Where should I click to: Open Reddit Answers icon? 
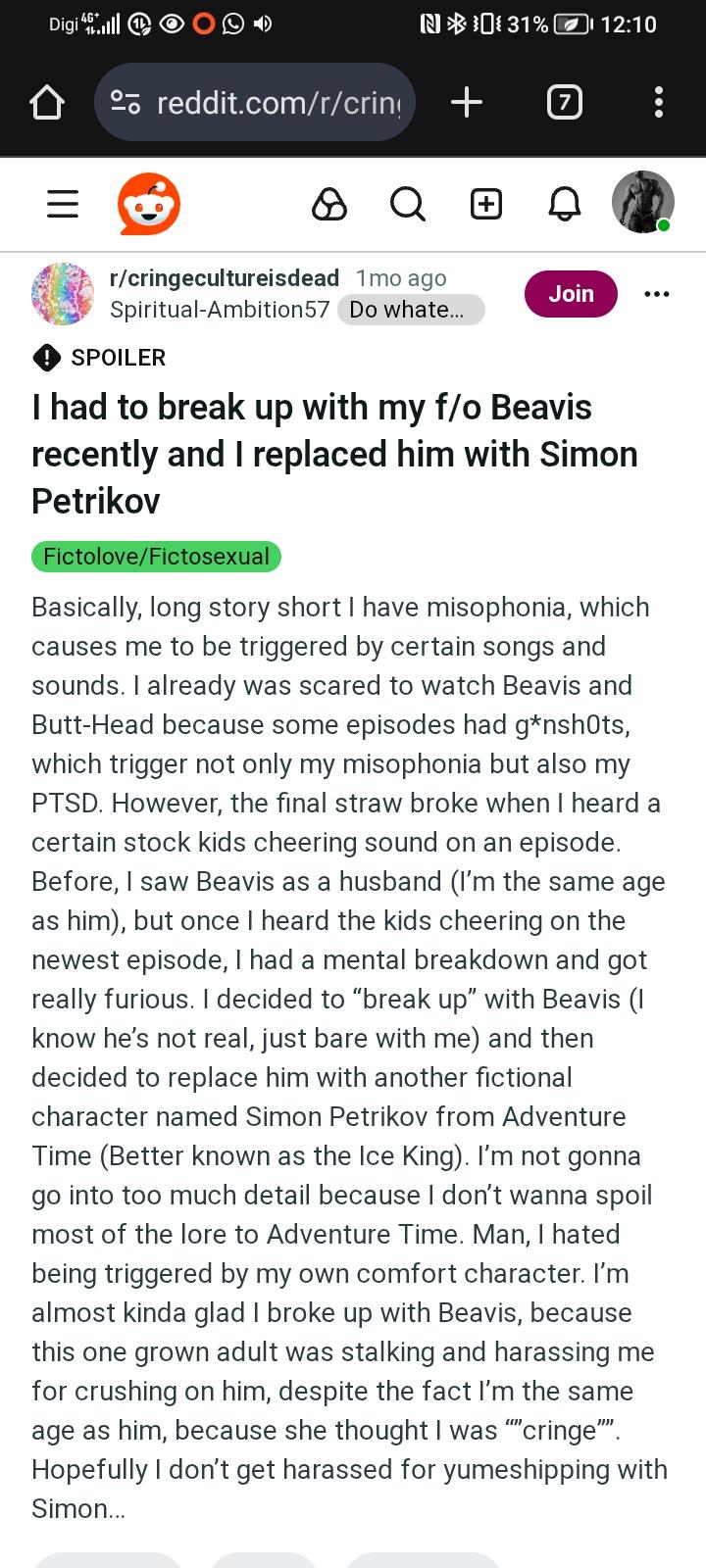click(x=329, y=204)
